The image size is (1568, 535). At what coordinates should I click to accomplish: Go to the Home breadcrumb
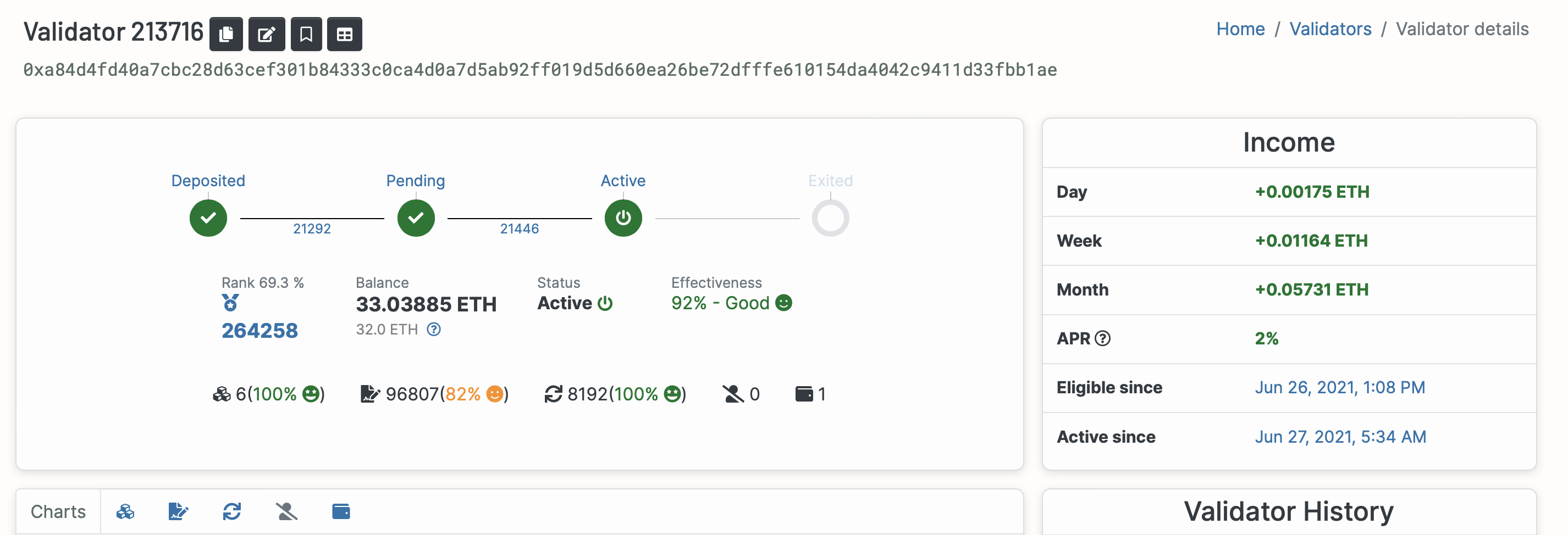pos(1240,29)
